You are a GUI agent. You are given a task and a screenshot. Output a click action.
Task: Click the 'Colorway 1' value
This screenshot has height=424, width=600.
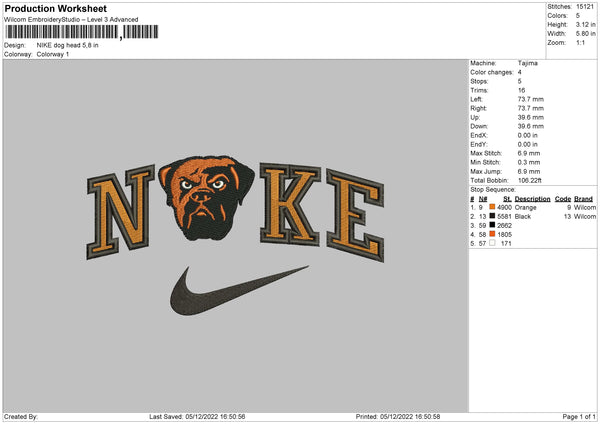[x=53, y=54]
